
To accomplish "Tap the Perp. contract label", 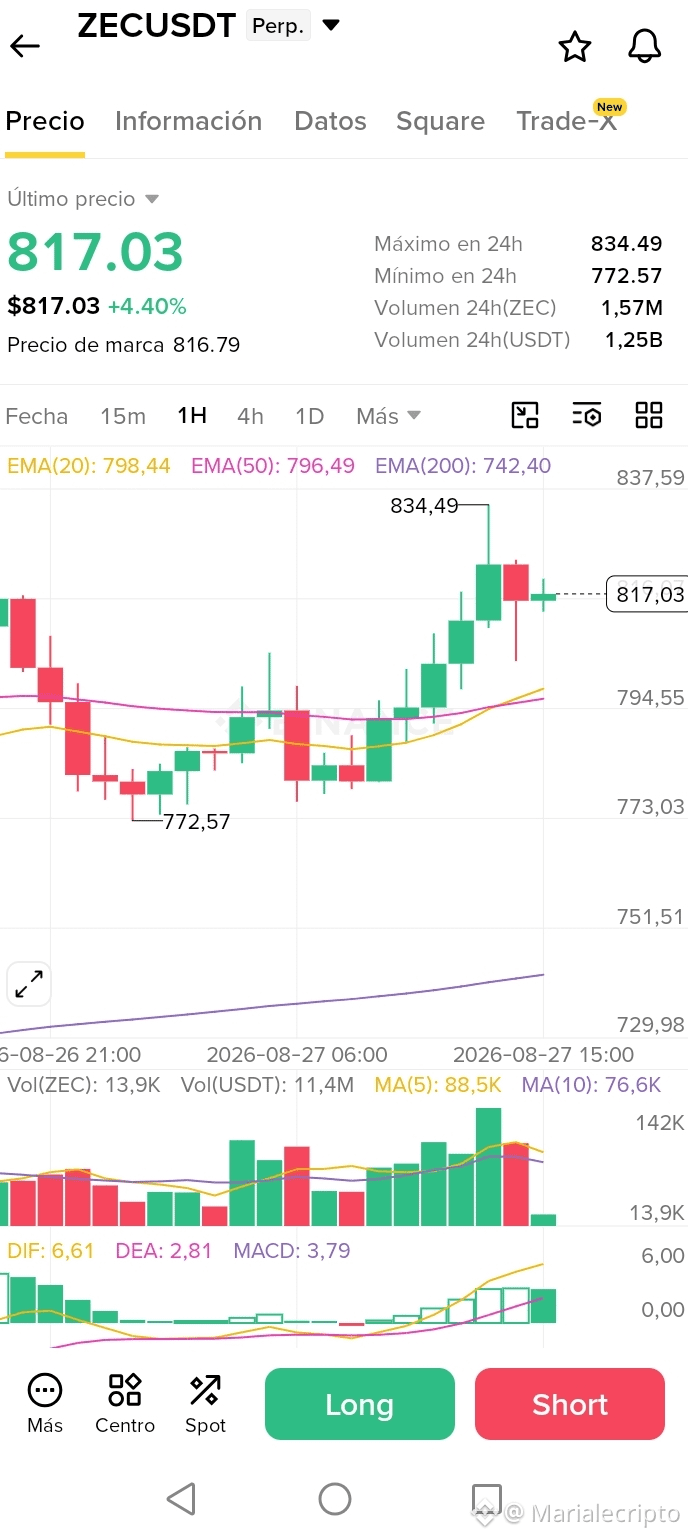I will pyautogui.click(x=278, y=26).
